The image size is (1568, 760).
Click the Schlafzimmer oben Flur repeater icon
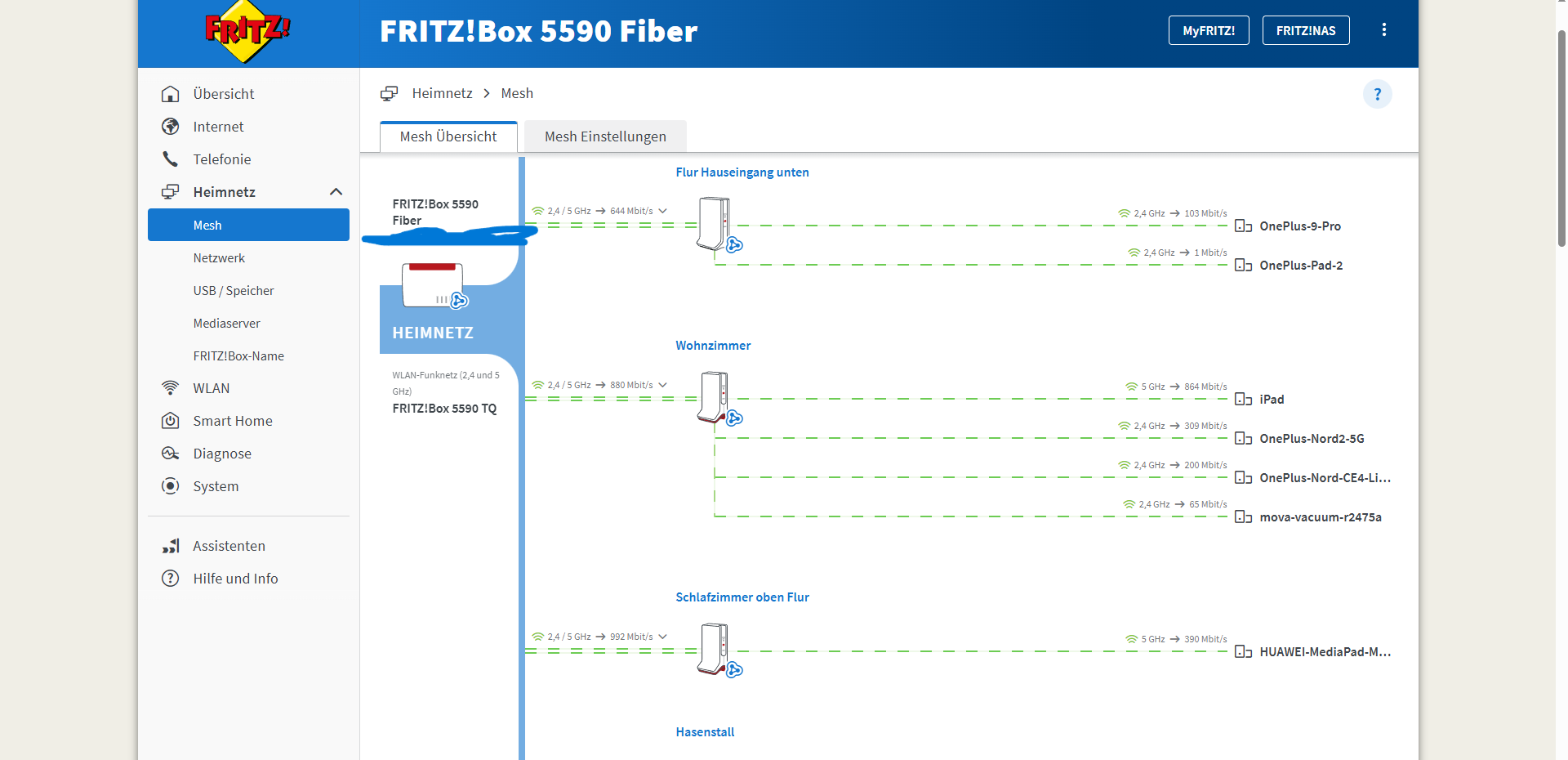[x=718, y=650]
